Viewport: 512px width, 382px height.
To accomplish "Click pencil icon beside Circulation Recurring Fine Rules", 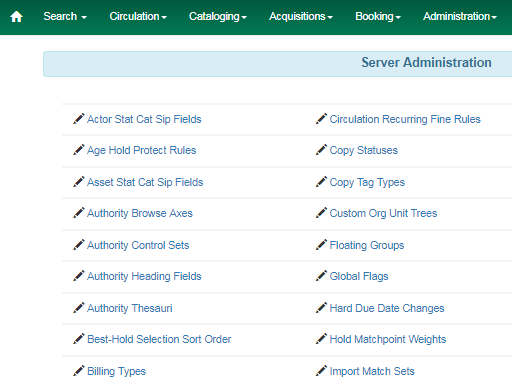I will [322, 119].
